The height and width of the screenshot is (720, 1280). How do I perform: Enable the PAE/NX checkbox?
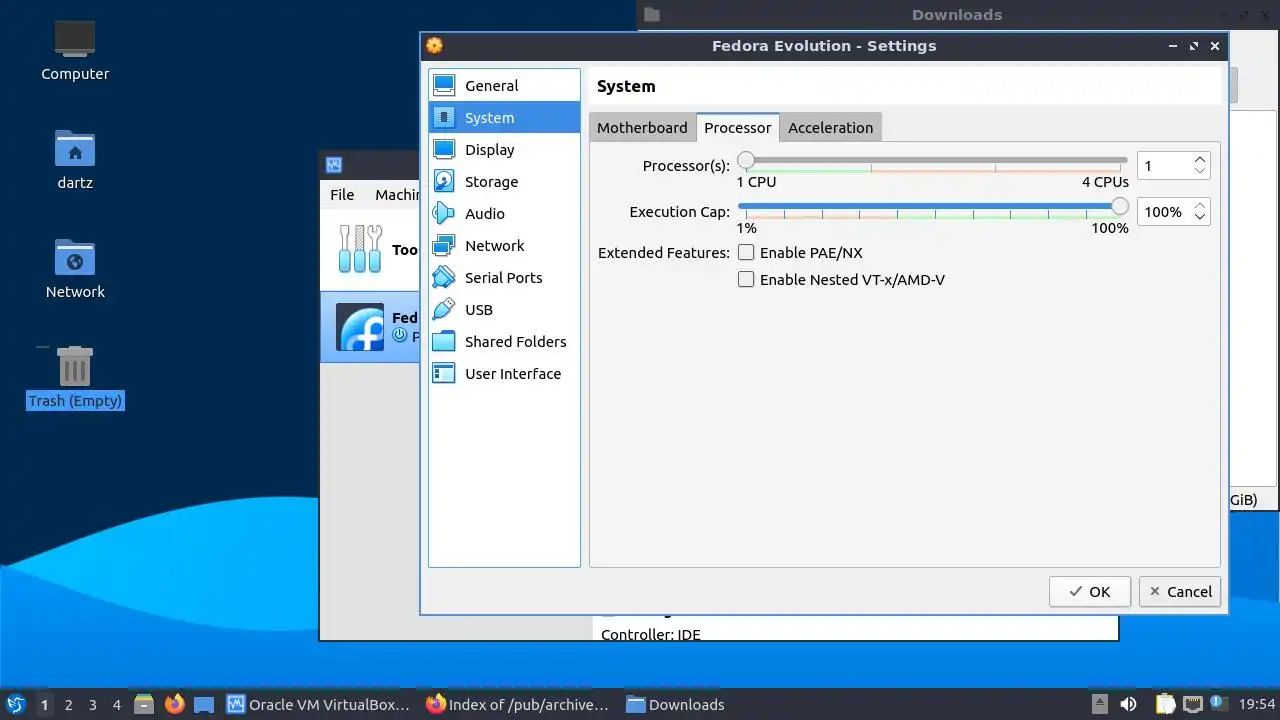pyautogui.click(x=746, y=252)
